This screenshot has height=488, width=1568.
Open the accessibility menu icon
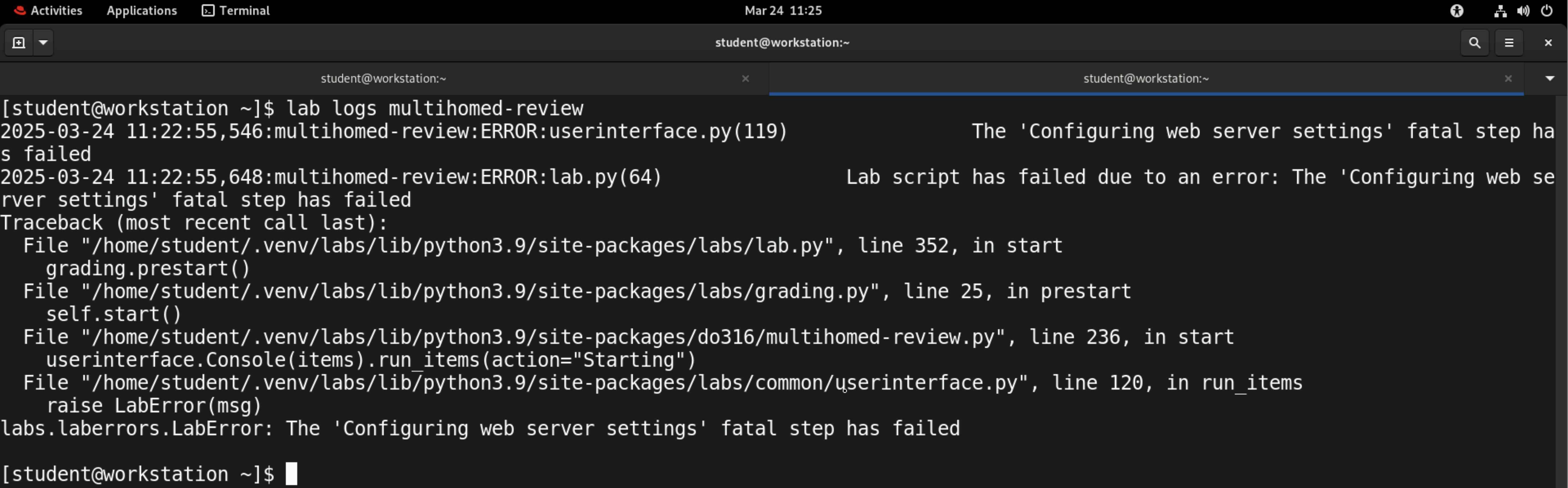pyautogui.click(x=1457, y=10)
